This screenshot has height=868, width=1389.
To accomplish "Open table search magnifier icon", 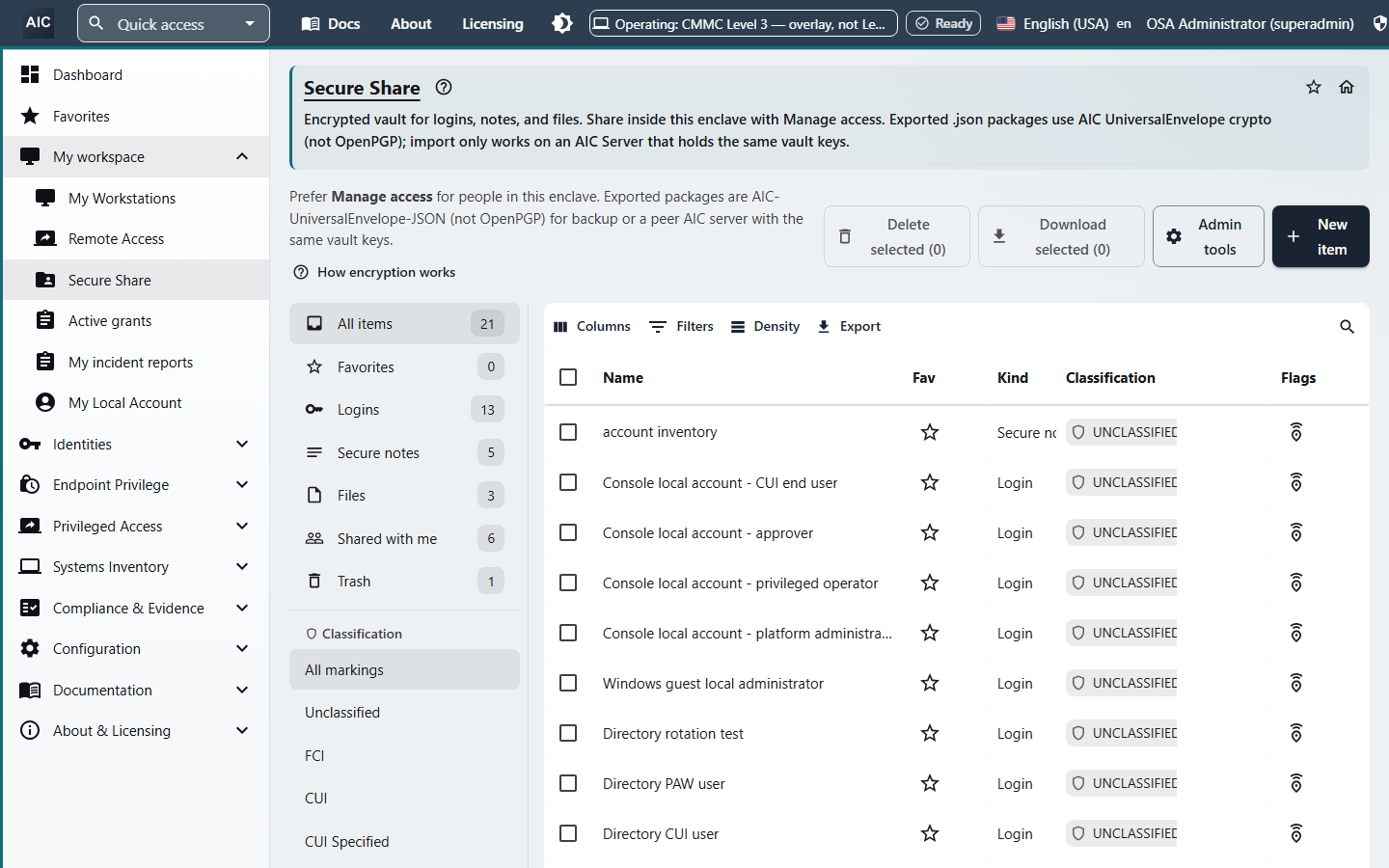I will pos(1348,327).
